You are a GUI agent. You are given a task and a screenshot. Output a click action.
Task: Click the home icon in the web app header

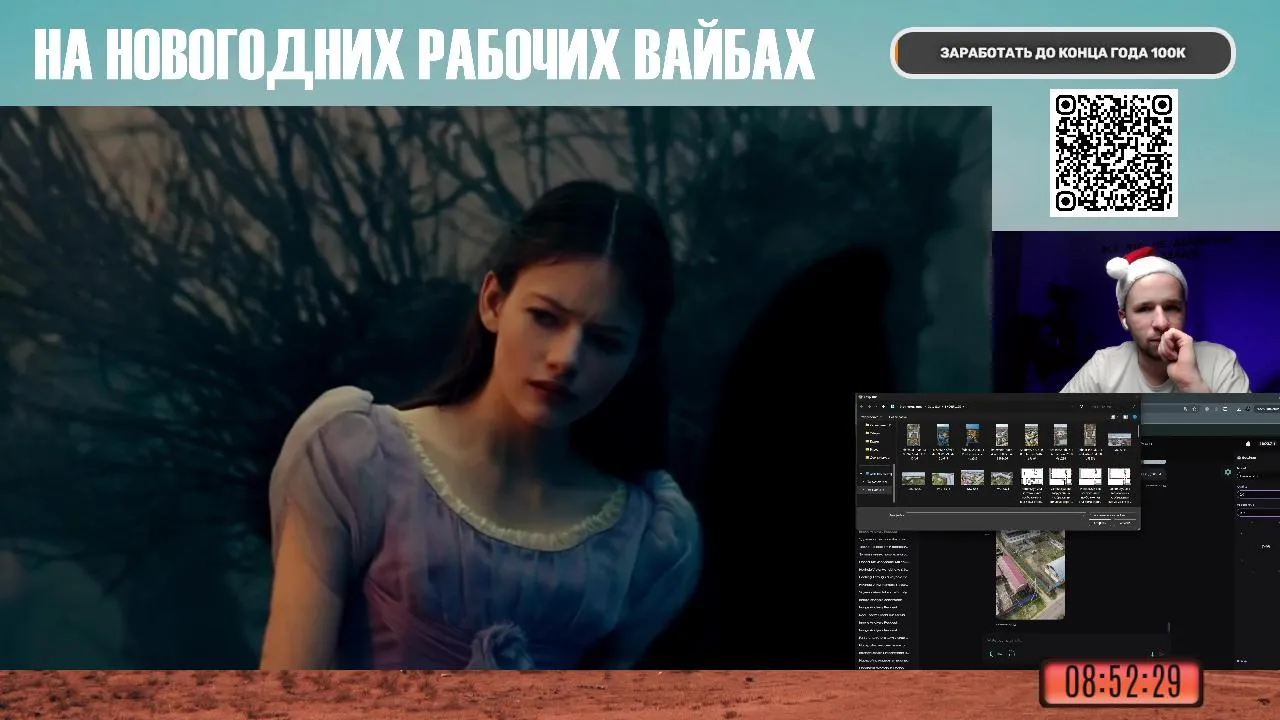pos(1248,443)
